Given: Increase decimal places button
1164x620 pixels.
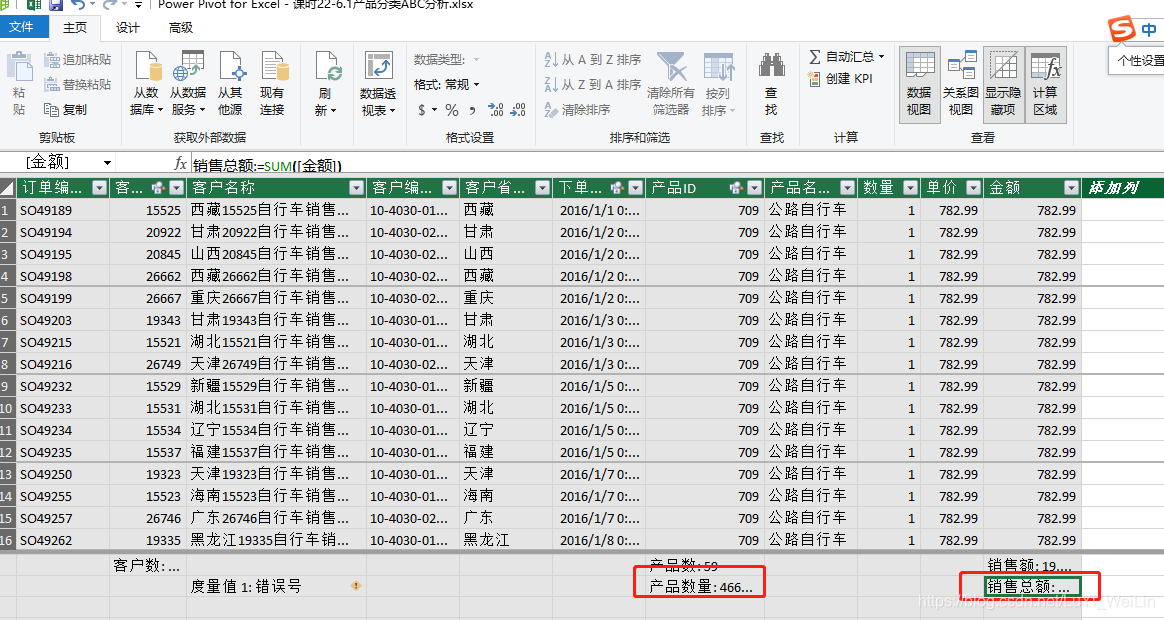Looking at the screenshot, I should pyautogui.click(x=496, y=110).
